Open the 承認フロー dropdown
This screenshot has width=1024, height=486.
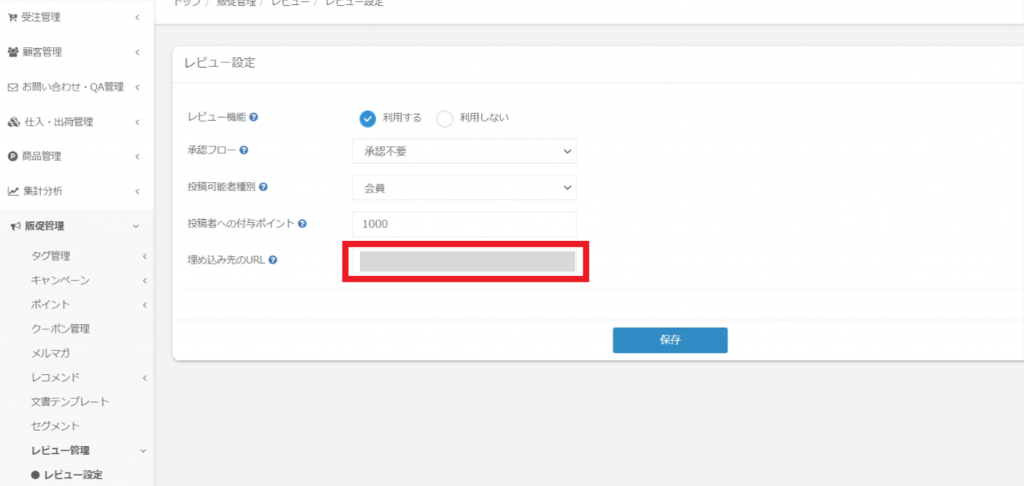pos(464,151)
